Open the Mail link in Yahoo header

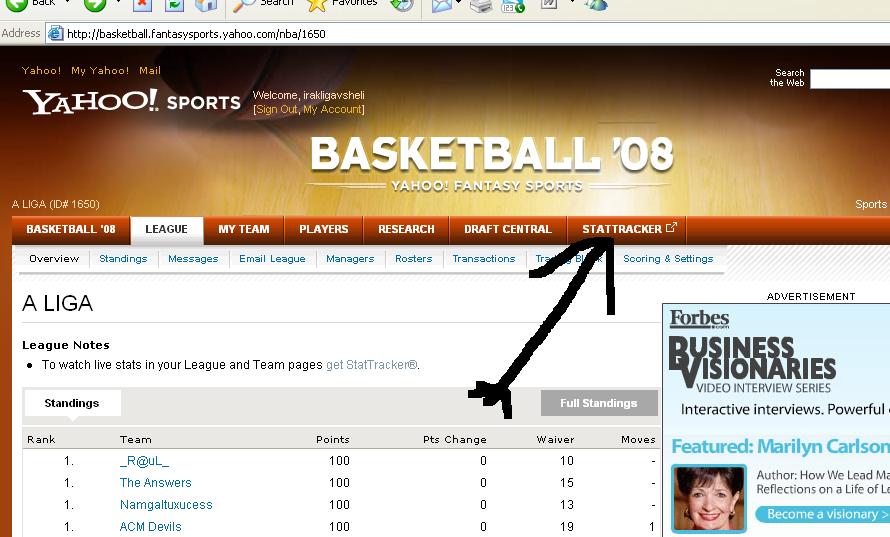click(x=150, y=70)
